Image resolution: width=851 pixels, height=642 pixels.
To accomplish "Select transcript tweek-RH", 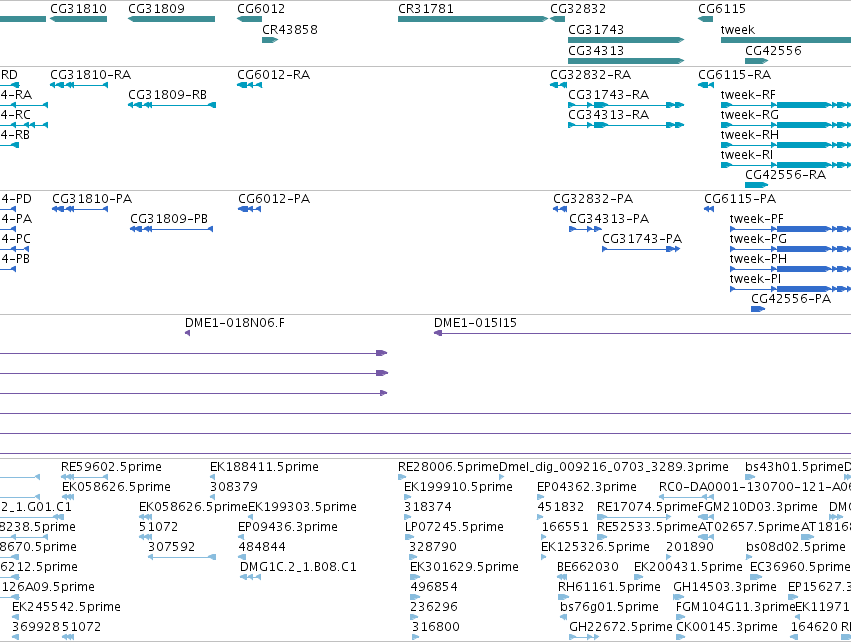I will pos(750,135).
